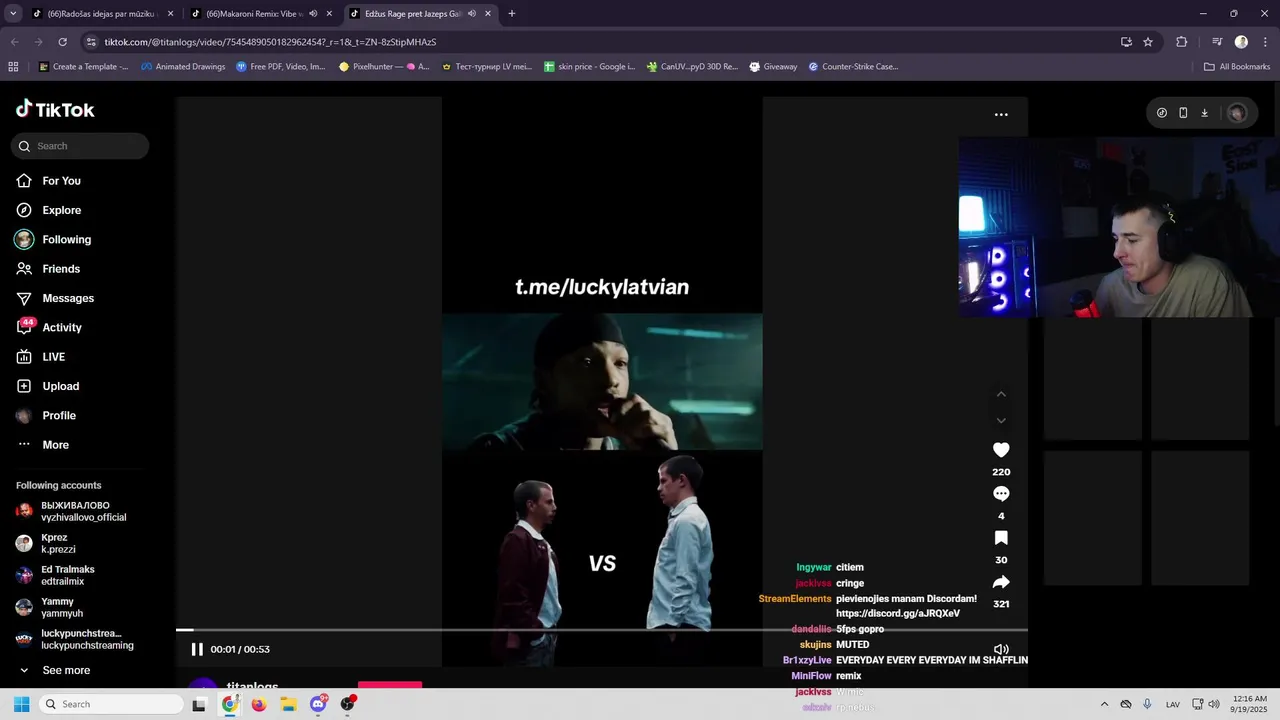Open the install app icon in address bar

point(1126,42)
